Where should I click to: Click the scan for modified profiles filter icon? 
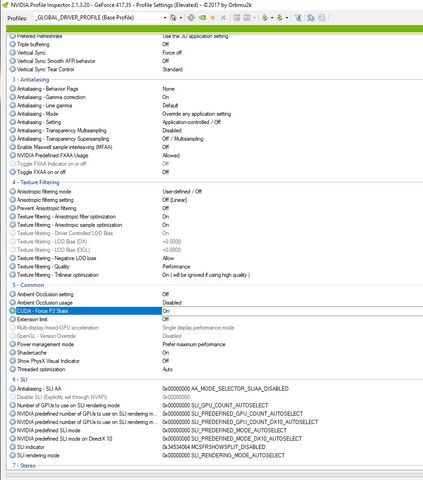coord(298,18)
